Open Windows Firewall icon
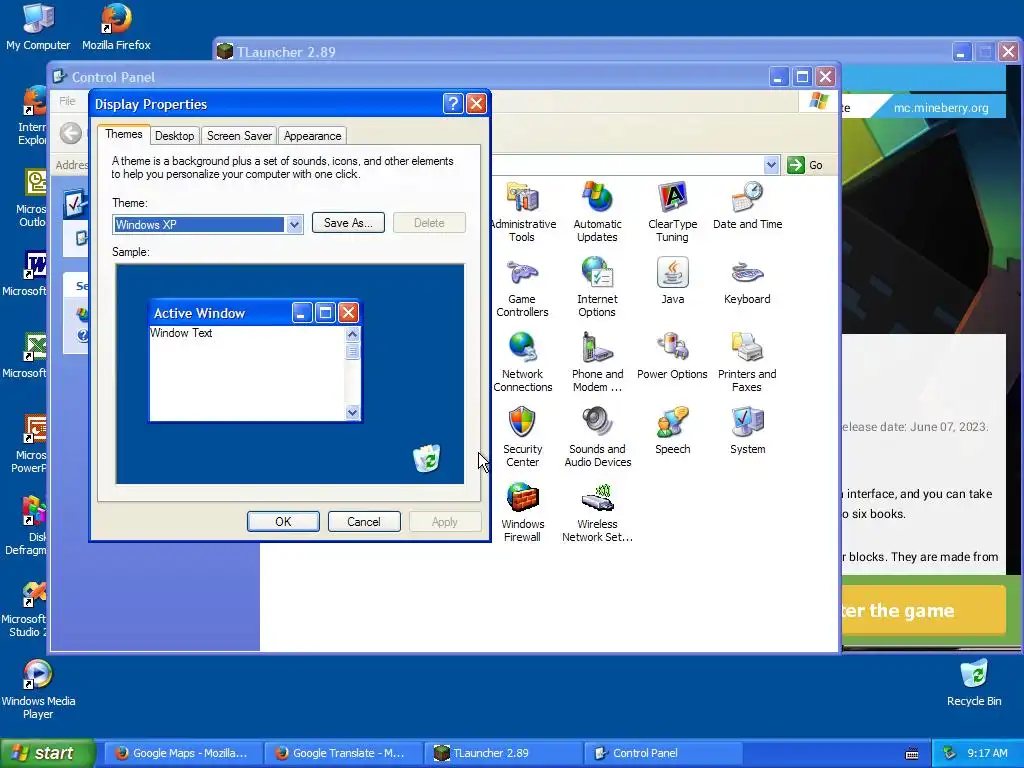The height and width of the screenshot is (768, 1024). (522, 513)
